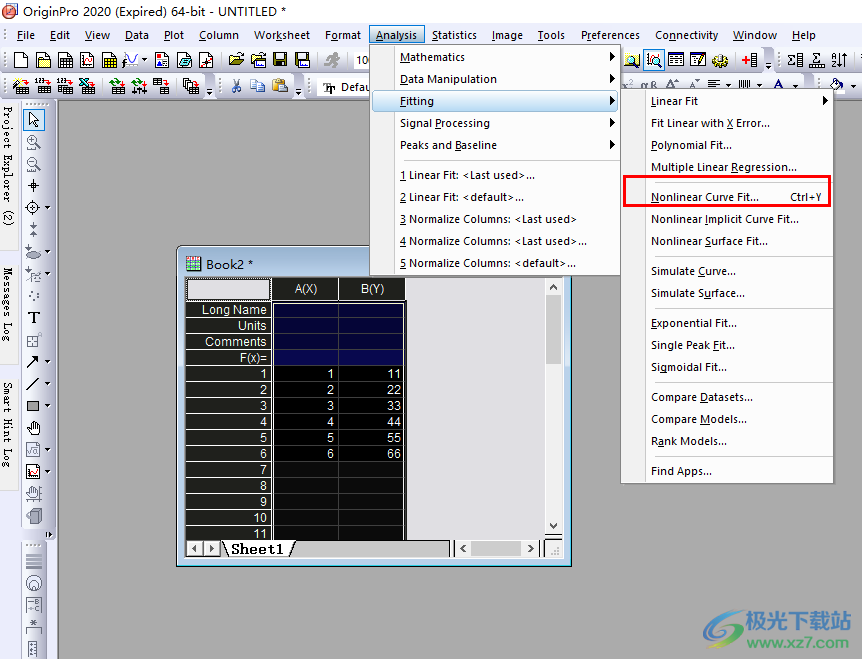Choose Nonlinear Curve Fit menu entry

pyautogui.click(x=727, y=197)
